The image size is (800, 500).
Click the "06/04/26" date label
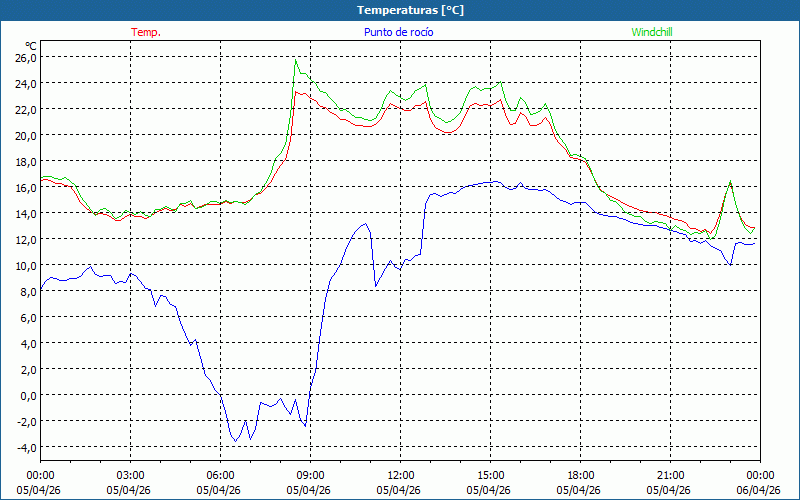click(760, 490)
